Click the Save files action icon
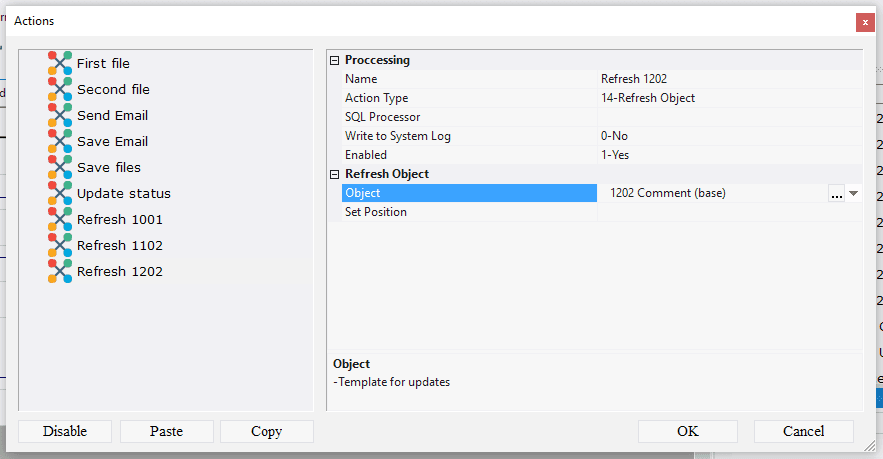This screenshot has width=883, height=459. (60, 167)
